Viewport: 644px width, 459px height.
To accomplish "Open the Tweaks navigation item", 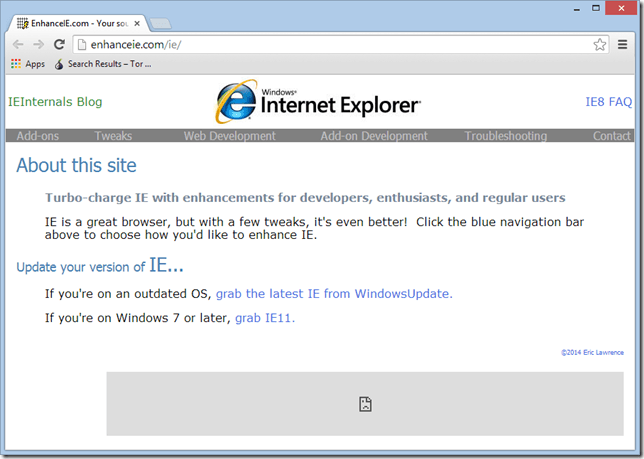I will click(113, 136).
